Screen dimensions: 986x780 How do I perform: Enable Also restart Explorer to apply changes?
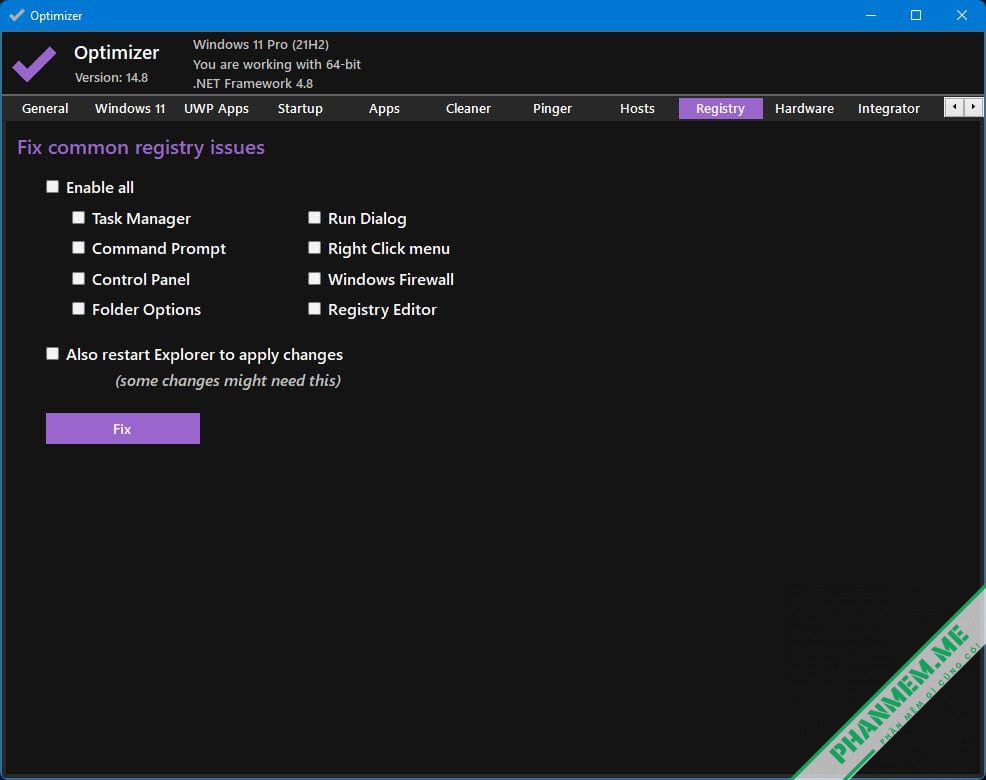click(53, 354)
